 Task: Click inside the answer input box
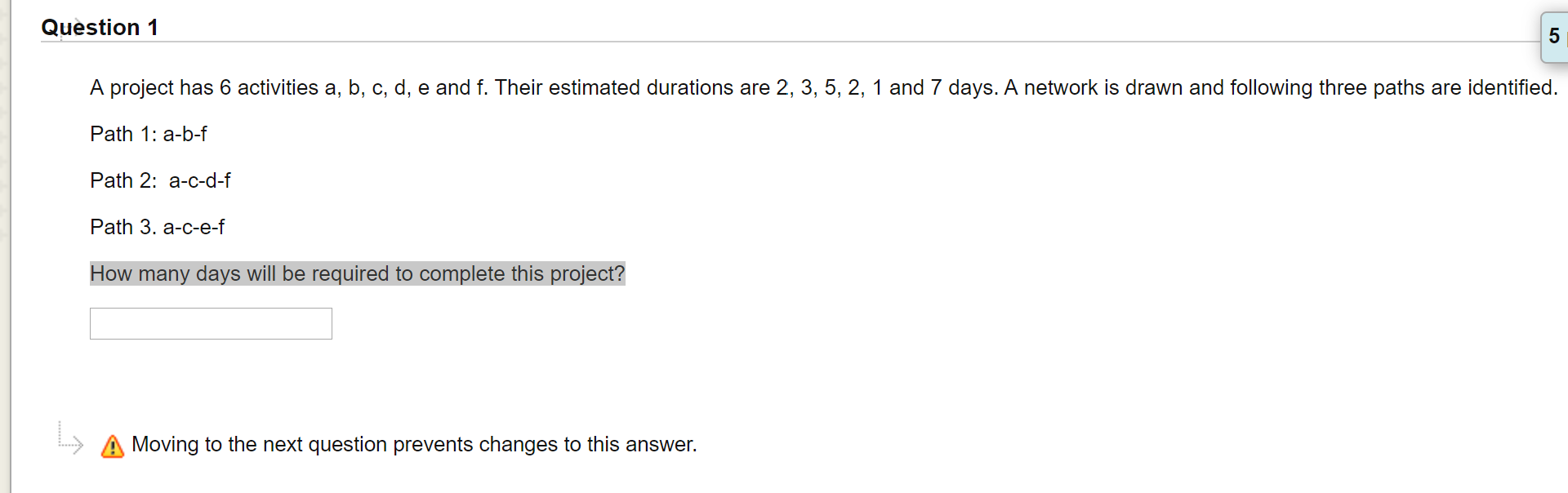click(210, 323)
